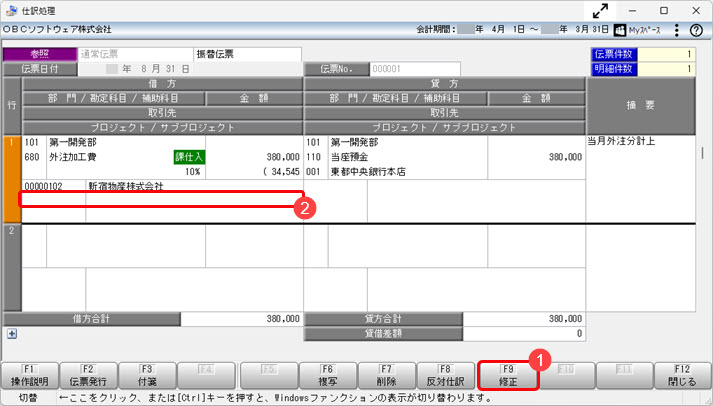Click the green 課仕入 tax tag

pyautogui.click(x=189, y=157)
